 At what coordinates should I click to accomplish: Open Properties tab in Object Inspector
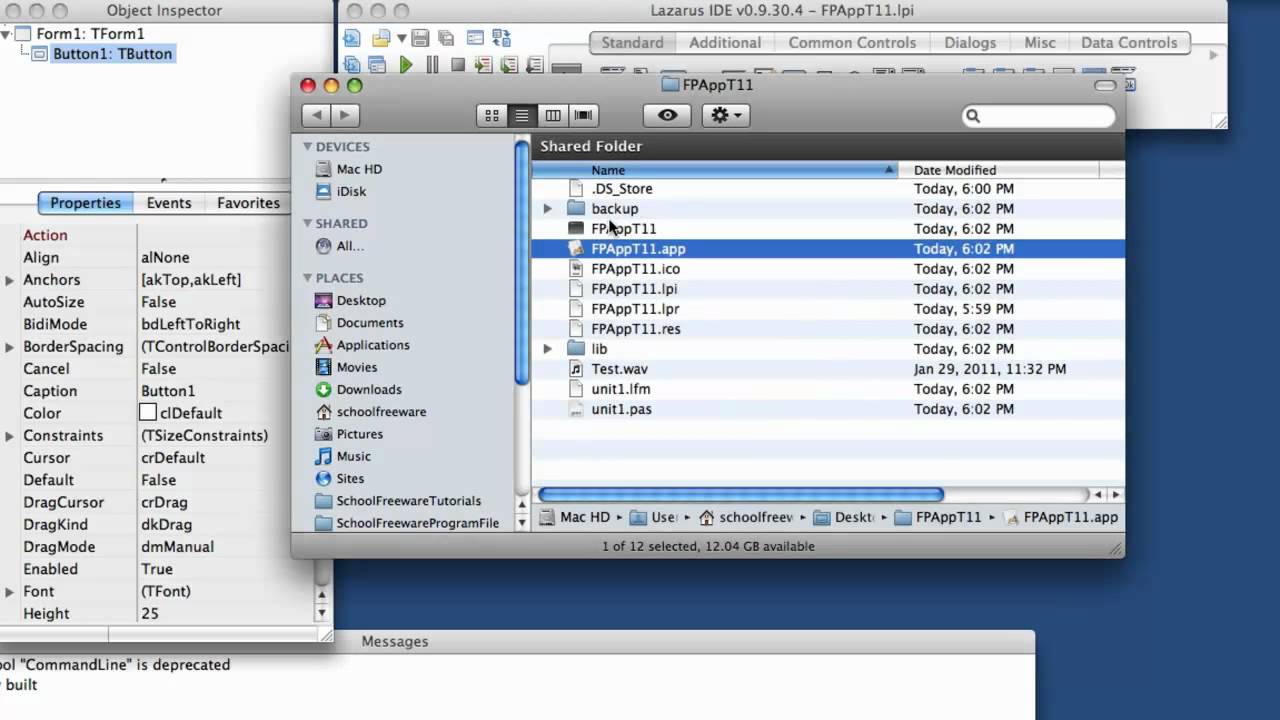(x=85, y=203)
